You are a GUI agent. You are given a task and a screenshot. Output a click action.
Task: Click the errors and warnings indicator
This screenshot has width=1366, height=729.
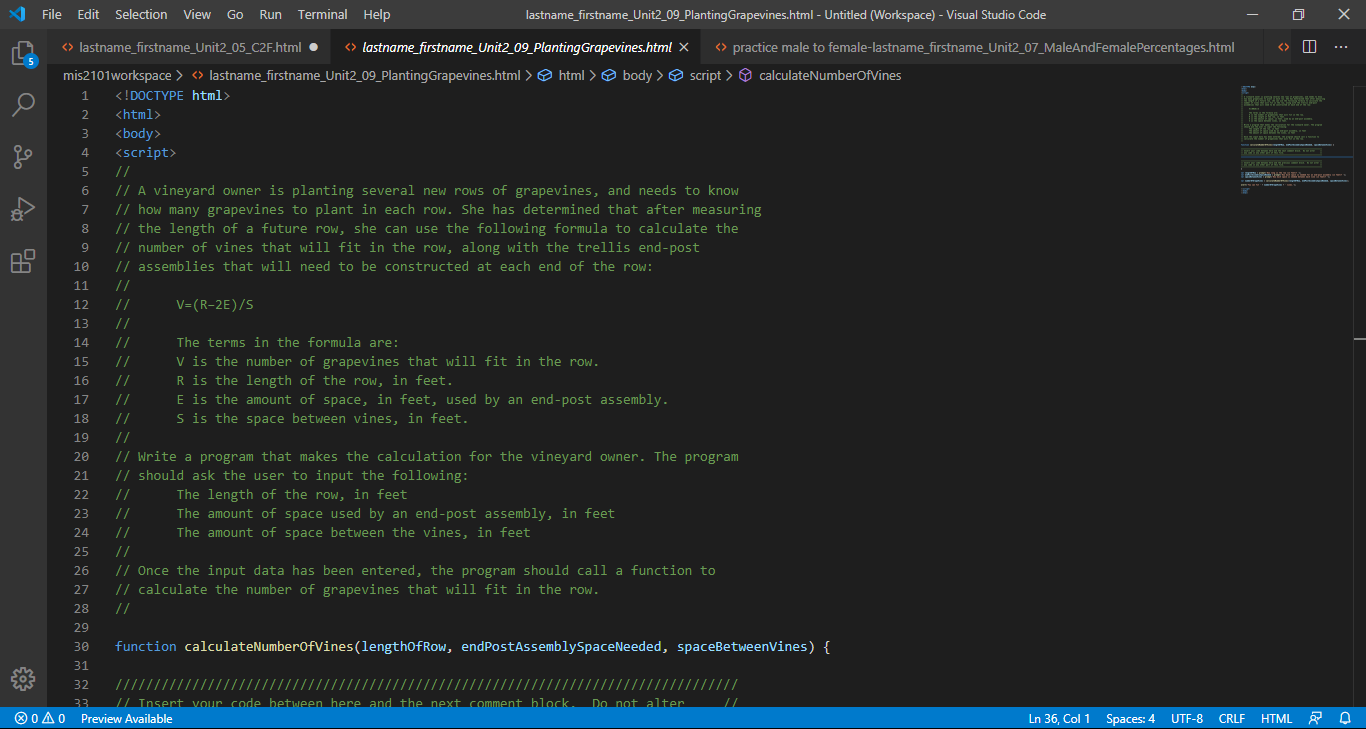point(40,718)
